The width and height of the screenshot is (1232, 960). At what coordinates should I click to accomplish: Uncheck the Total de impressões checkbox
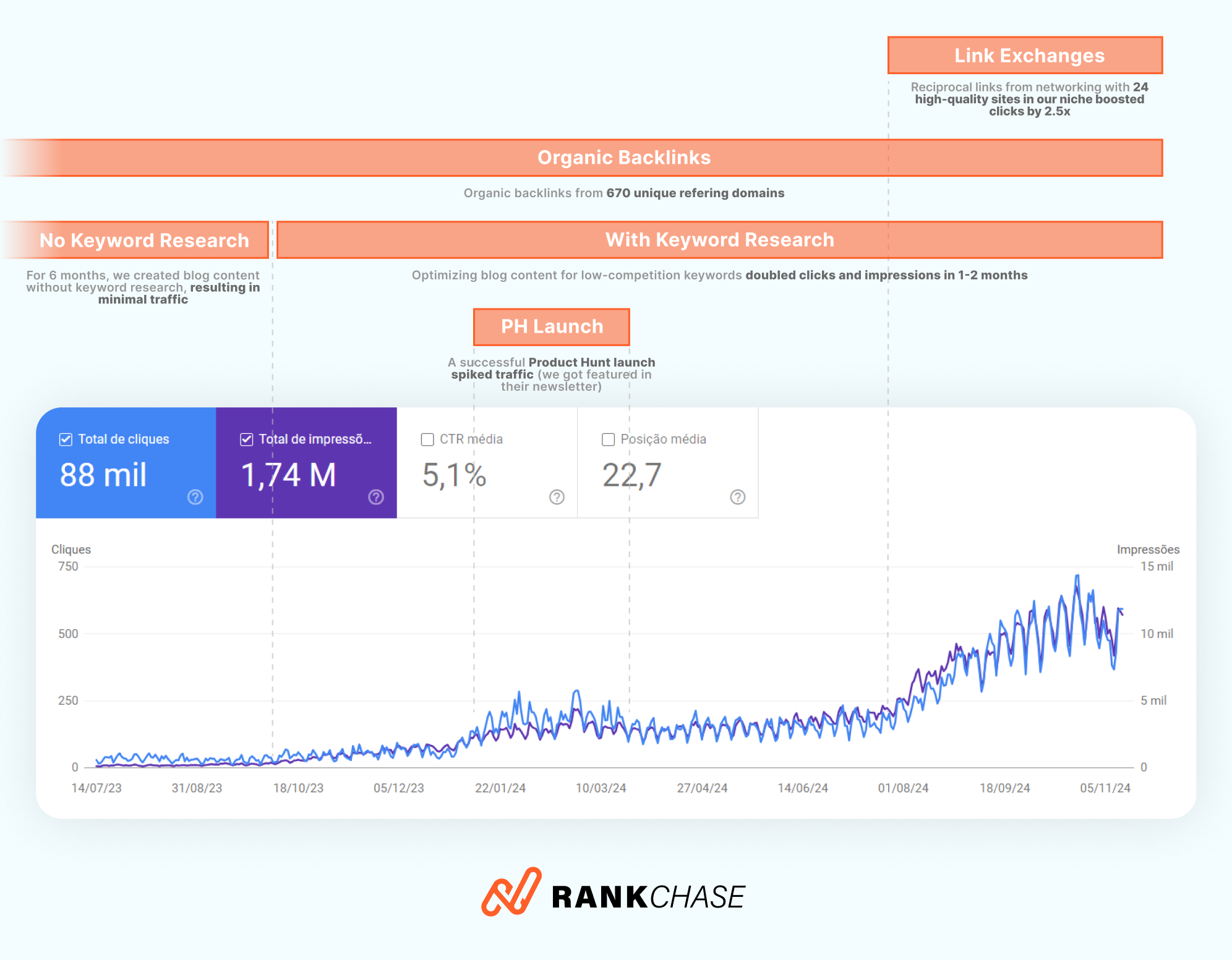pos(246,440)
